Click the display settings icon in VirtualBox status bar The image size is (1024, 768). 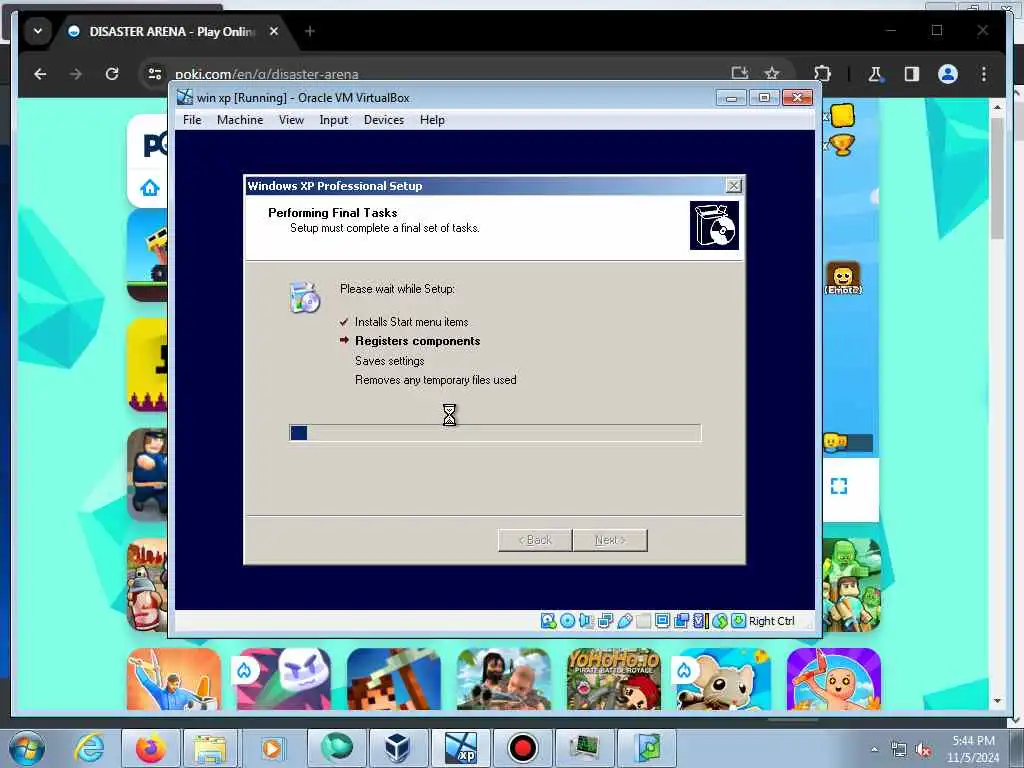[662, 620]
